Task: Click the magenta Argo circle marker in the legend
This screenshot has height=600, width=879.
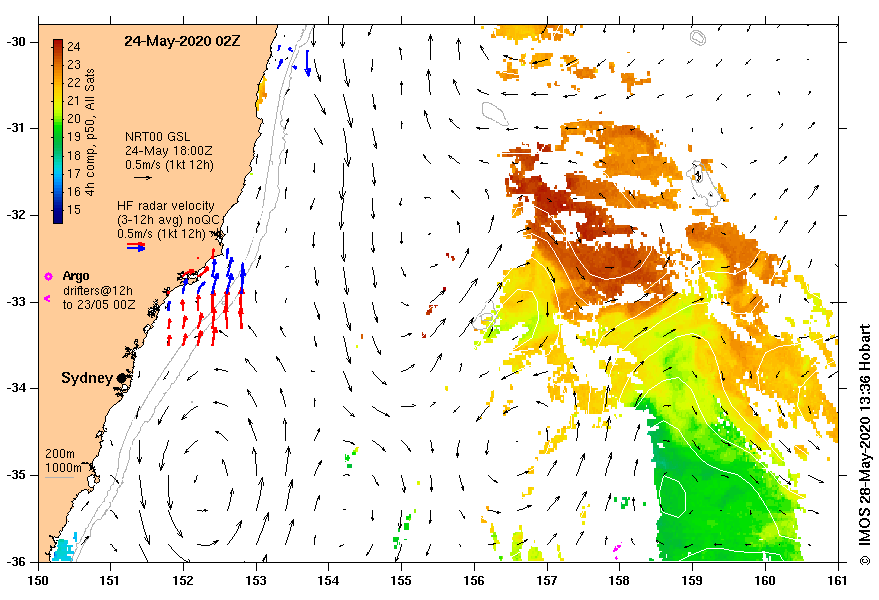Action: [x=48, y=276]
